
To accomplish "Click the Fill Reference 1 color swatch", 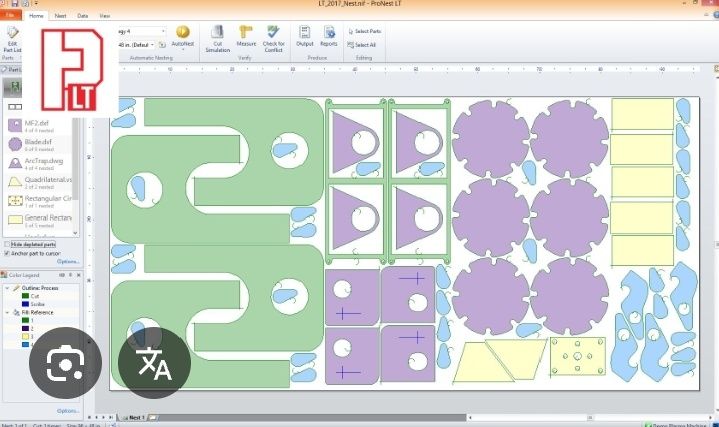I will (x=25, y=321).
